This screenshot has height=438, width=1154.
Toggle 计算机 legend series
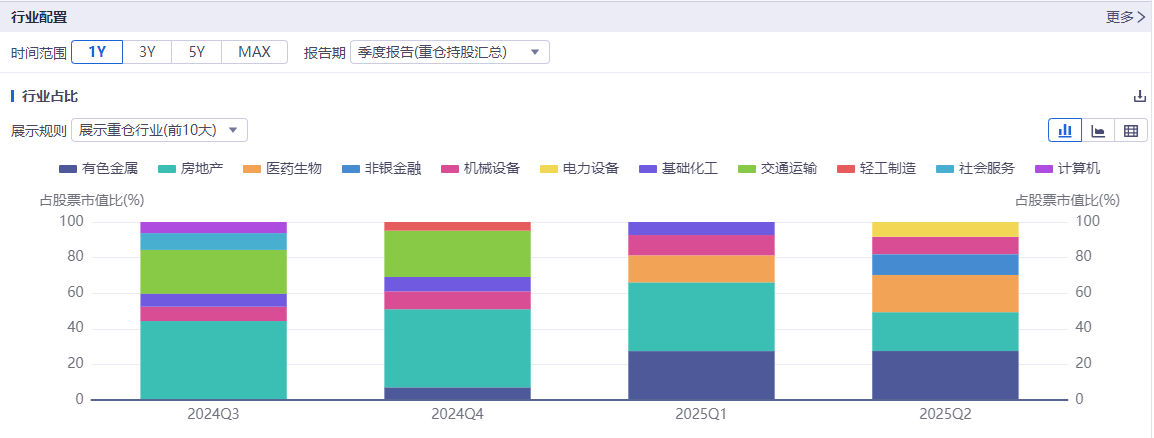coord(1068,169)
